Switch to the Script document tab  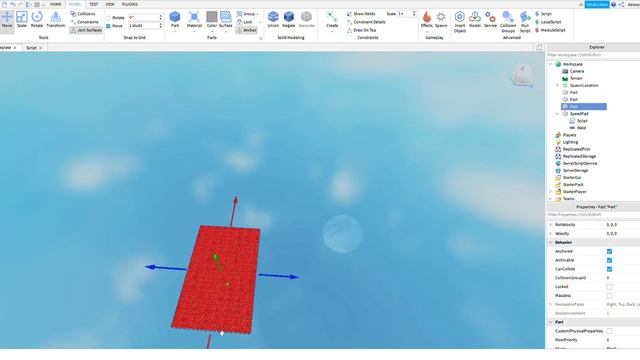[x=31, y=48]
